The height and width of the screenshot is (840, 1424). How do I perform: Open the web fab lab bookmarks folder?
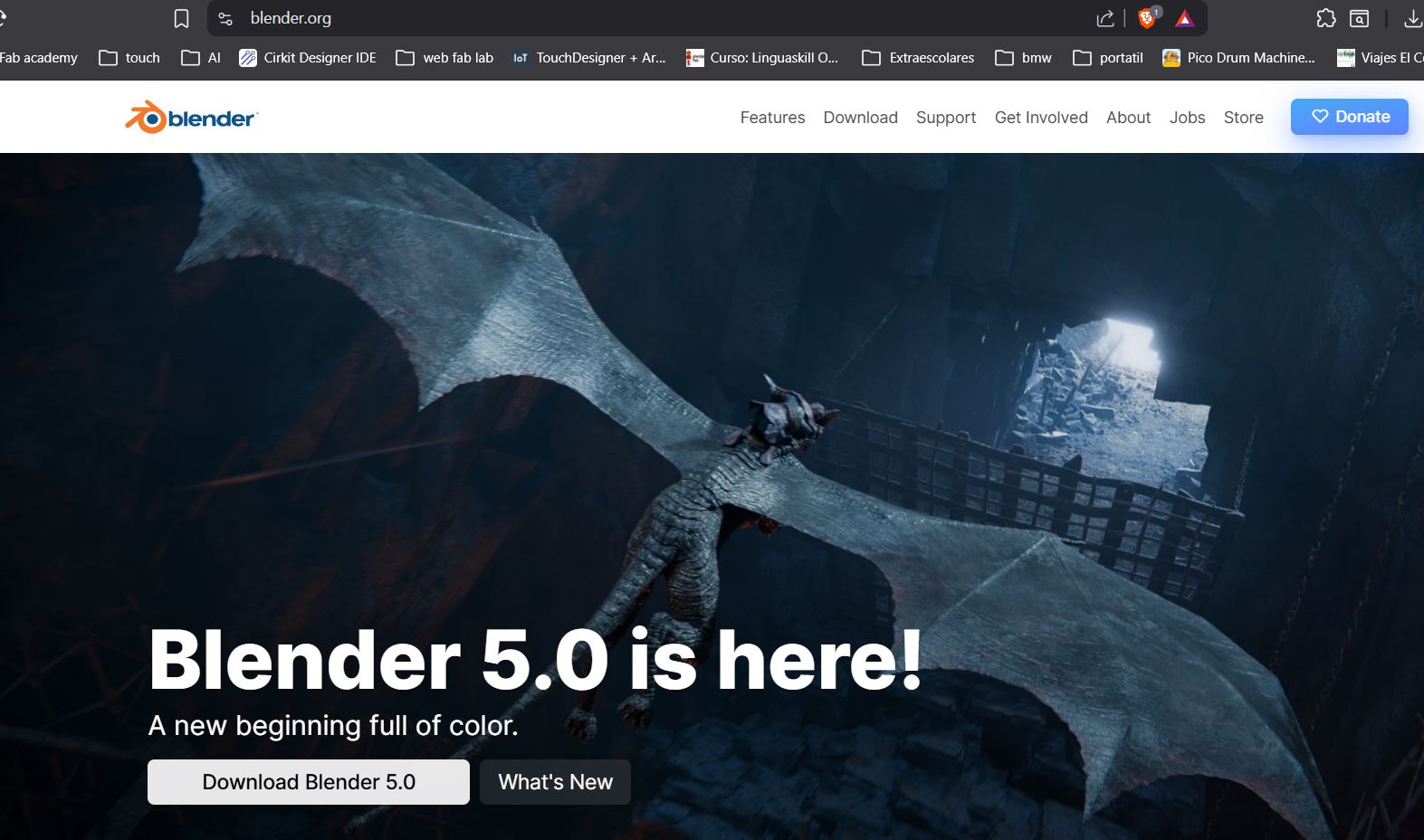tap(444, 58)
